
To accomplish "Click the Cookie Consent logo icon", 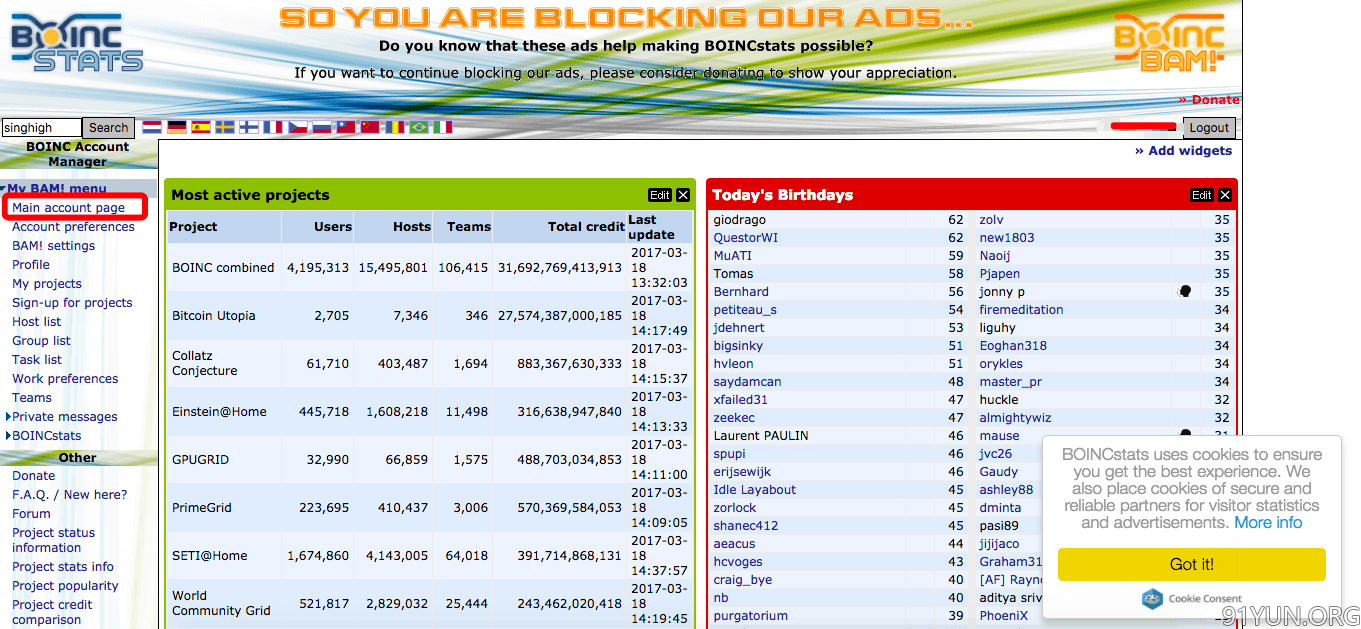I will click(x=1152, y=599).
